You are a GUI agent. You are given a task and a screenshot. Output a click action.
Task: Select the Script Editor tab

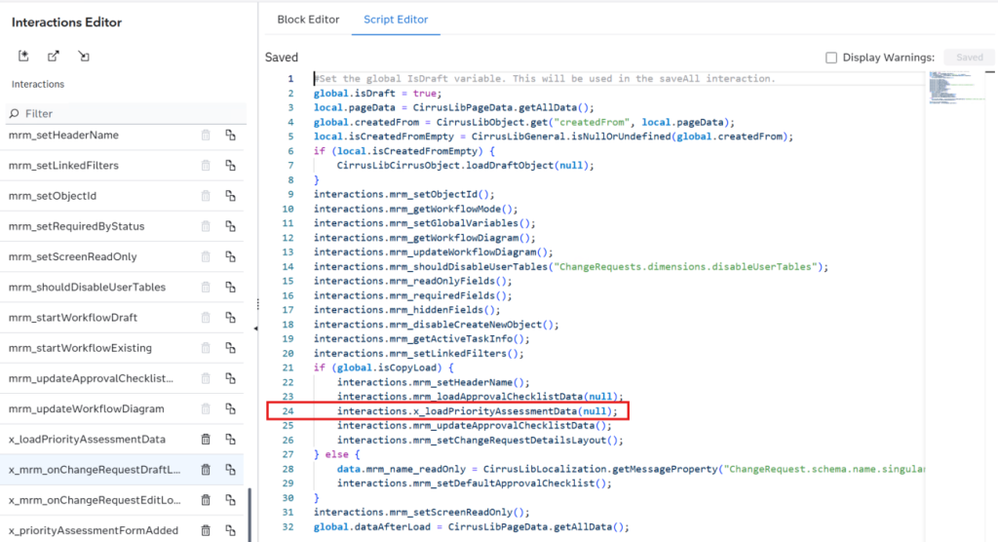click(x=395, y=20)
